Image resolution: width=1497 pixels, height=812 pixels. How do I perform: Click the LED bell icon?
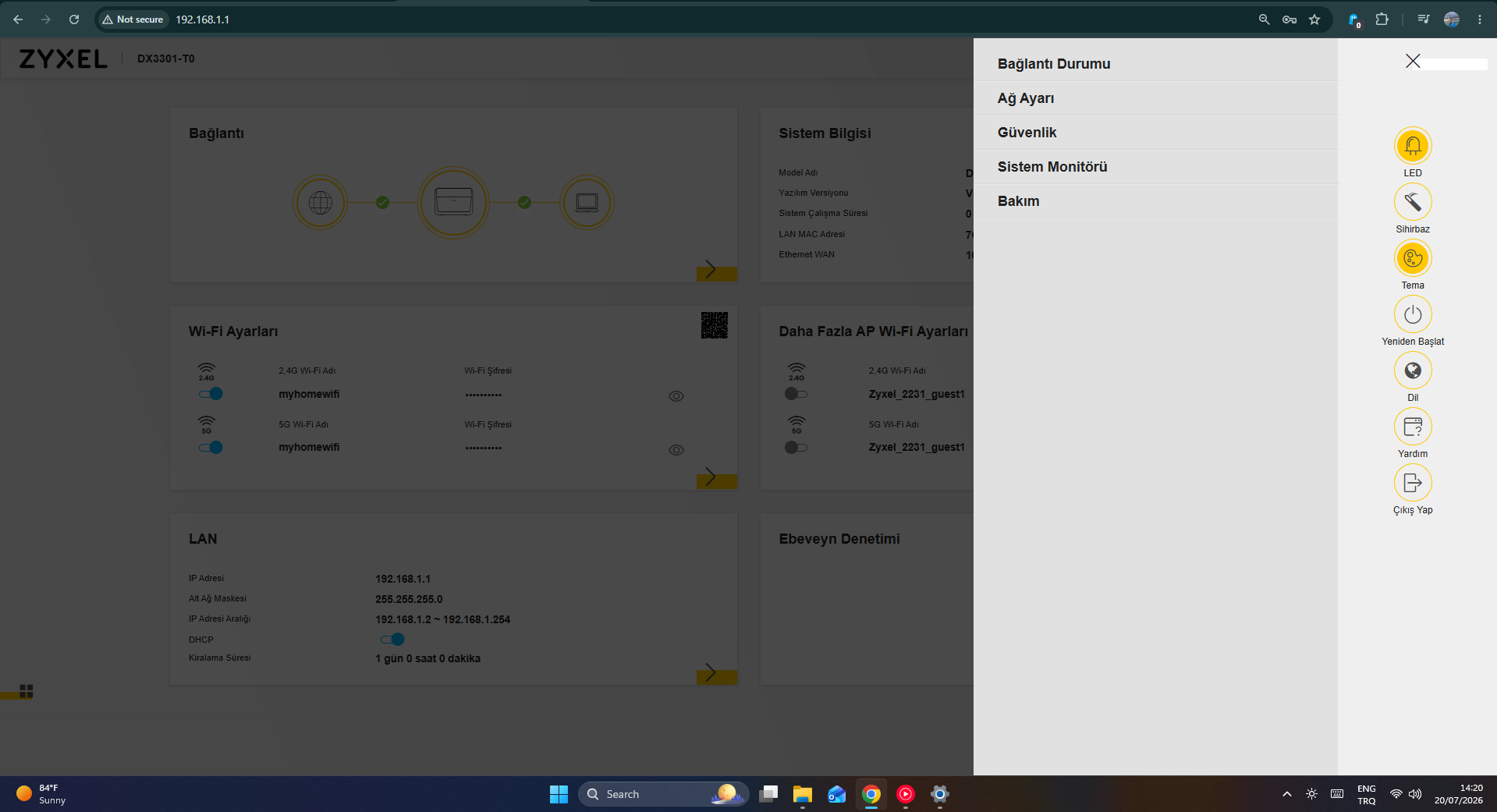pos(1413,146)
